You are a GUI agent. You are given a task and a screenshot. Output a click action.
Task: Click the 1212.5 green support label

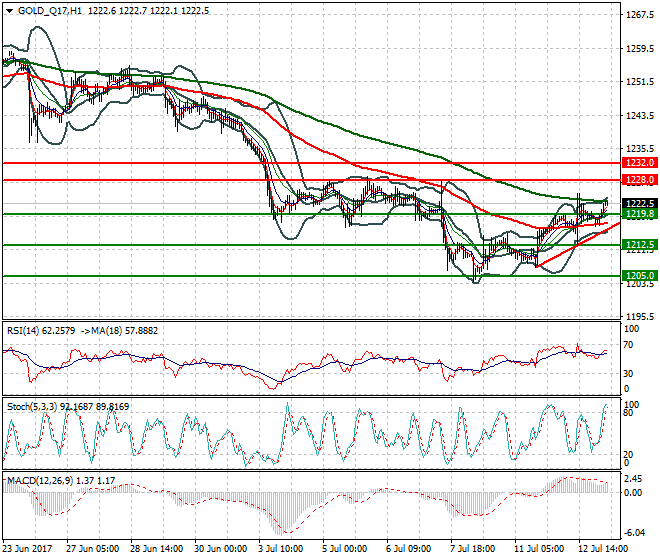(640, 245)
